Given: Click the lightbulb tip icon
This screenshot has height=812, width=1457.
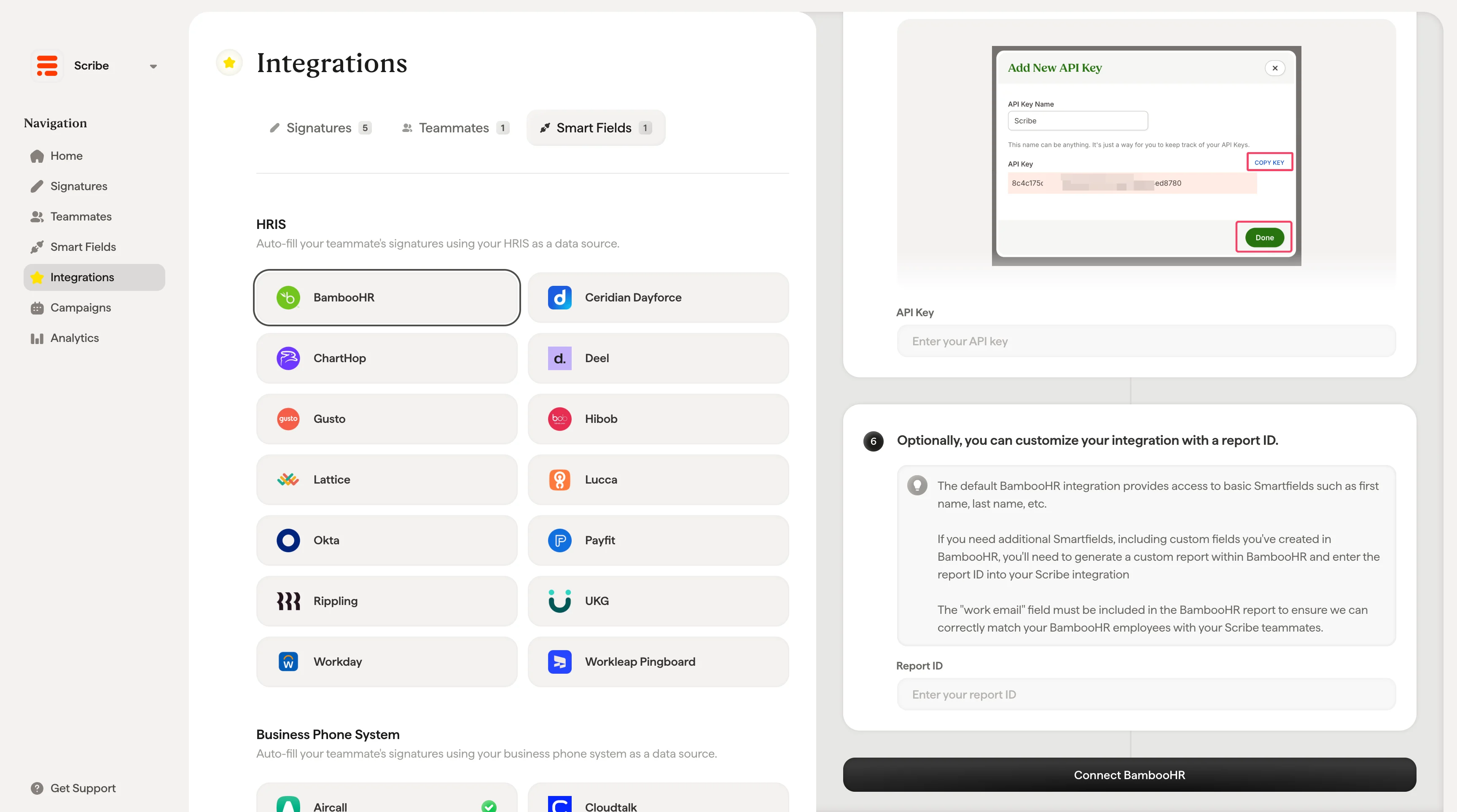Looking at the screenshot, I should pyautogui.click(x=917, y=485).
